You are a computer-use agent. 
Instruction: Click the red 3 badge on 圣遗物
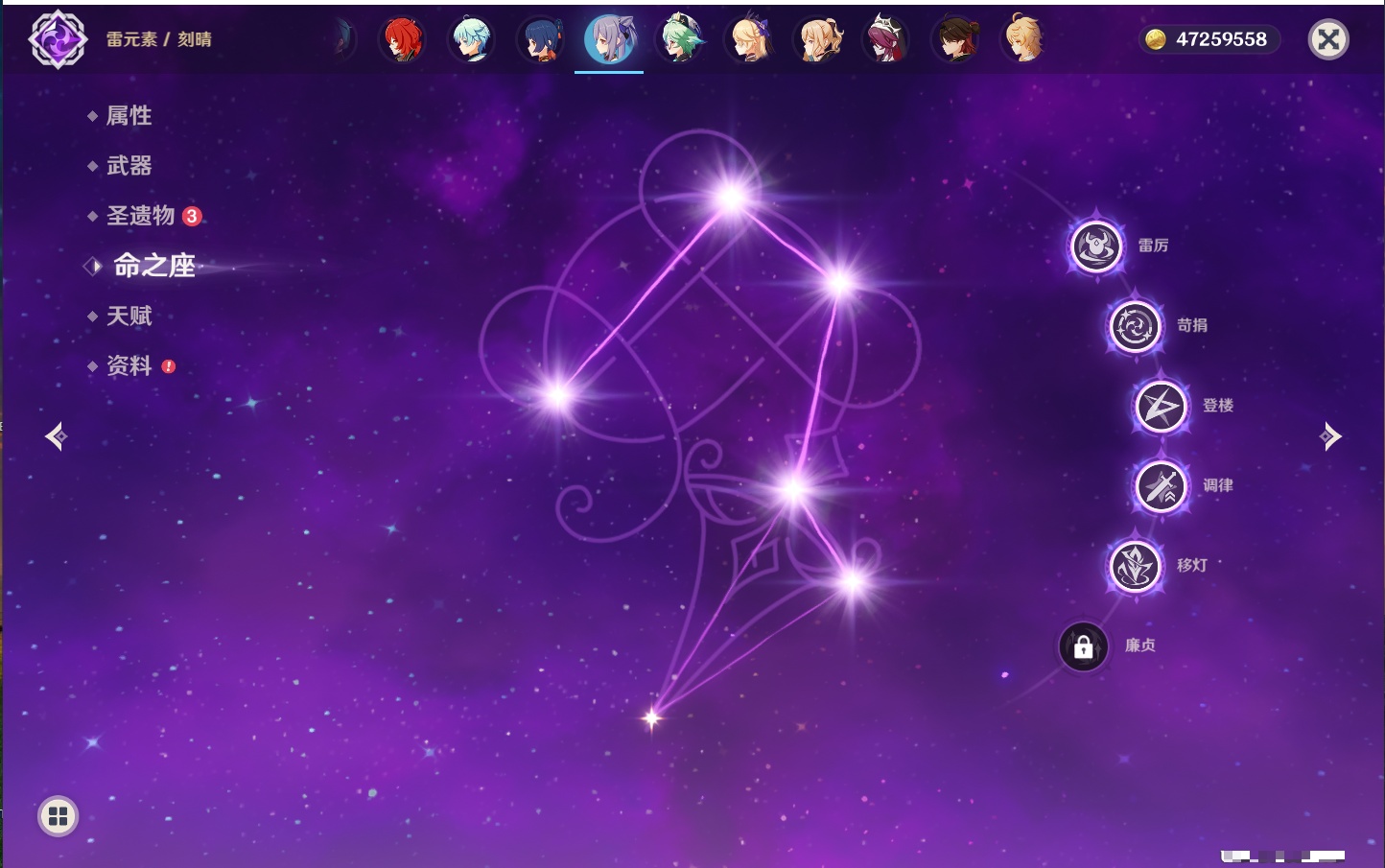[192, 216]
